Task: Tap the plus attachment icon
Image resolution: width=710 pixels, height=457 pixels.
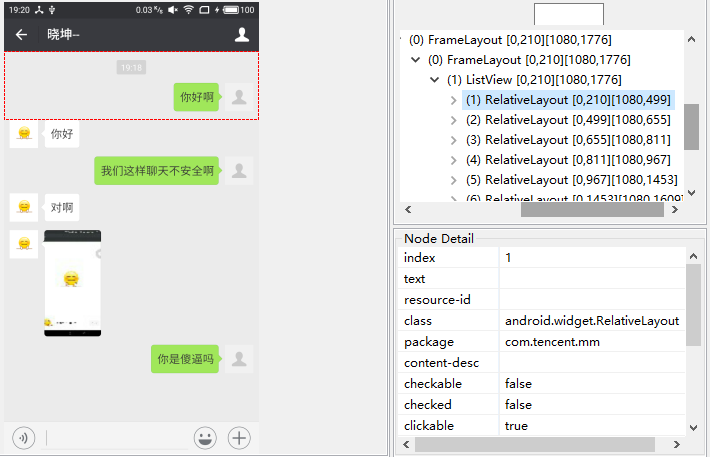Action: 240,437
